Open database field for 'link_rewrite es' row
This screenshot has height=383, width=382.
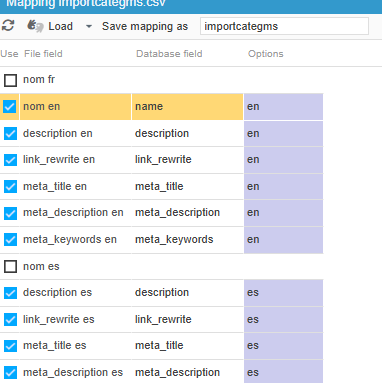point(187,319)
